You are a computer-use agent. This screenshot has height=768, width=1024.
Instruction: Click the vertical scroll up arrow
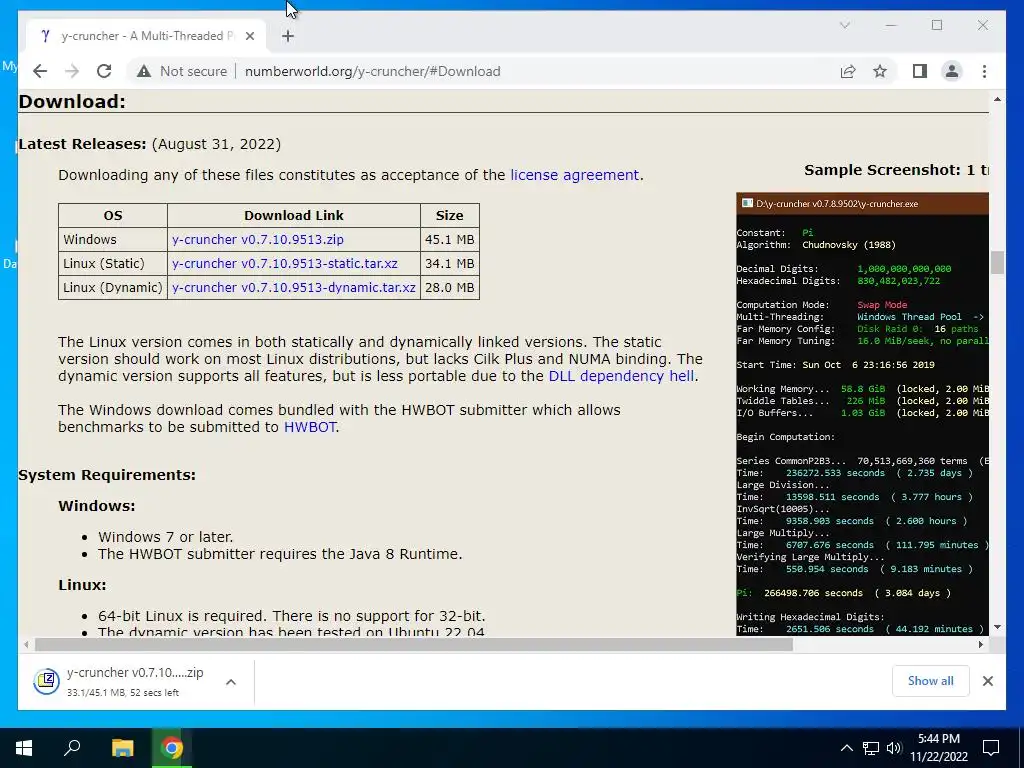point(997,99)
